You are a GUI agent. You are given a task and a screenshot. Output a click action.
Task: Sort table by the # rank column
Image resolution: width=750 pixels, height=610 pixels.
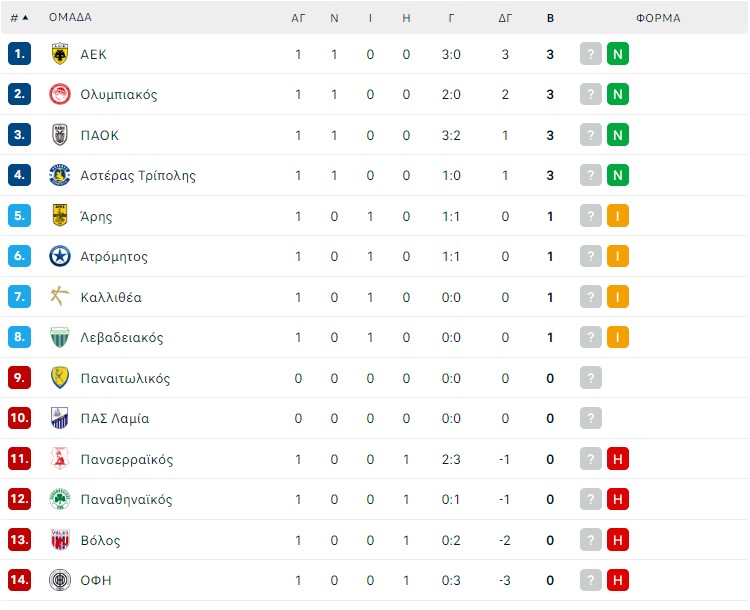pyautogui.click(x=19, y=18)
